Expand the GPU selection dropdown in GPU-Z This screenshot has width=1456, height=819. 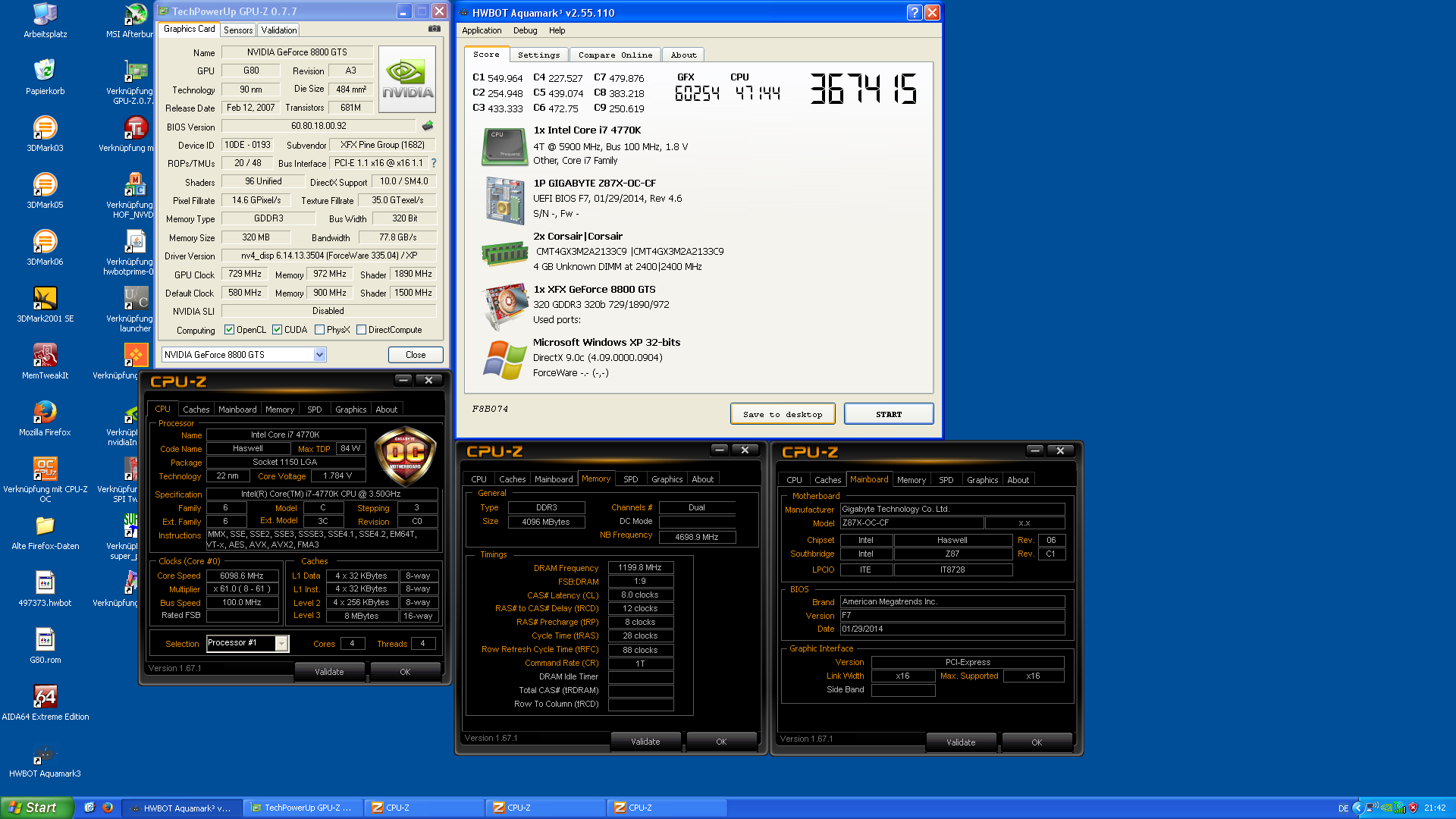point(319,355)
